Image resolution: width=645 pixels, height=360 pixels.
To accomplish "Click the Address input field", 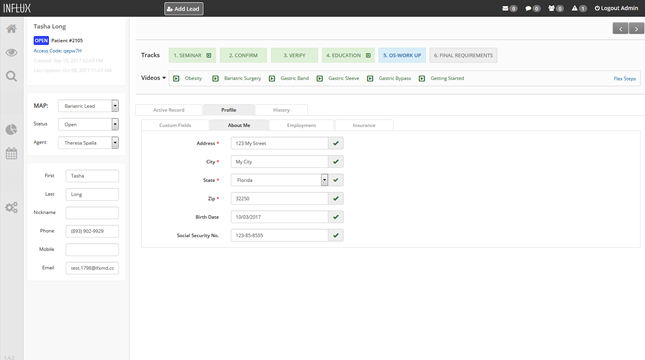I will tap(279, 143).
